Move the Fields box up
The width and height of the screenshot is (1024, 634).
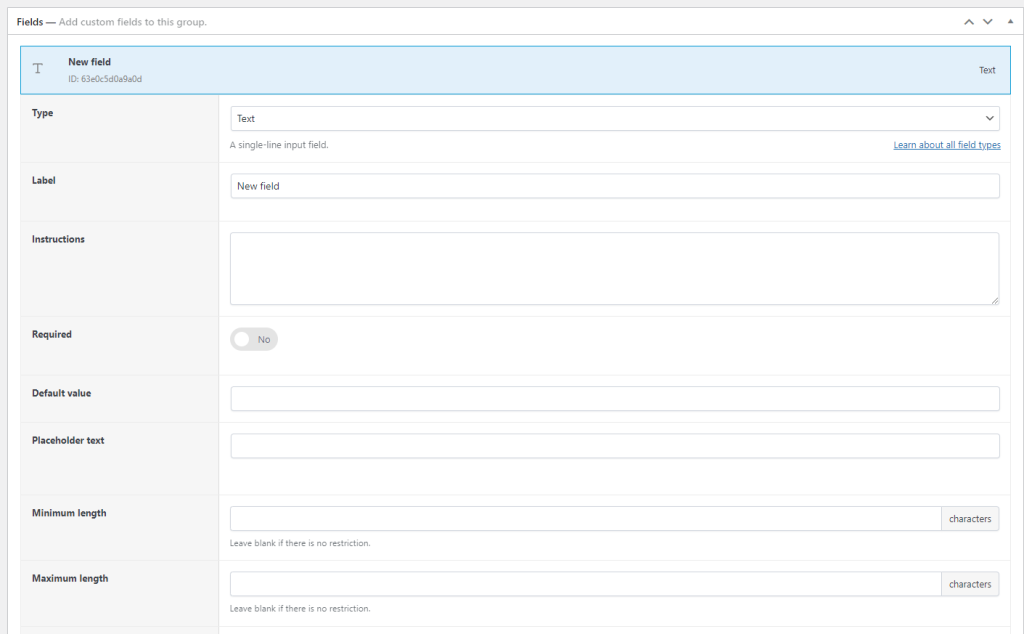tap(967, 21)
